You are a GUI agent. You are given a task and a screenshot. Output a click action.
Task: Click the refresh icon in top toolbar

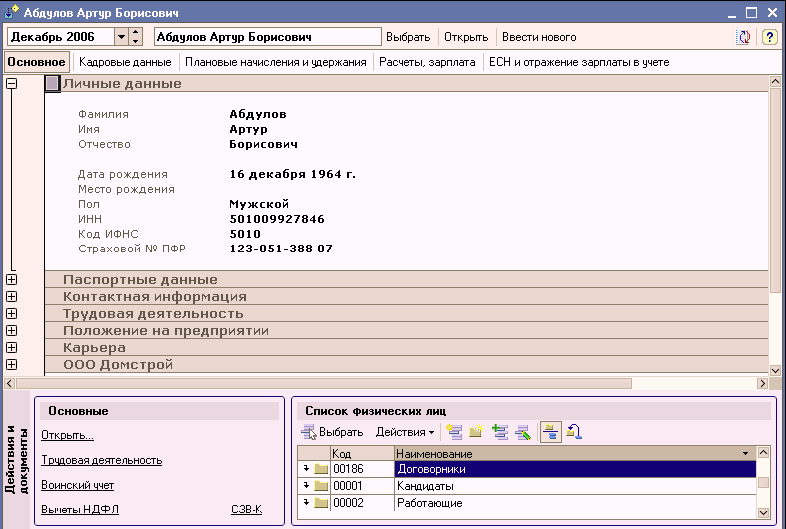point(743,37)
